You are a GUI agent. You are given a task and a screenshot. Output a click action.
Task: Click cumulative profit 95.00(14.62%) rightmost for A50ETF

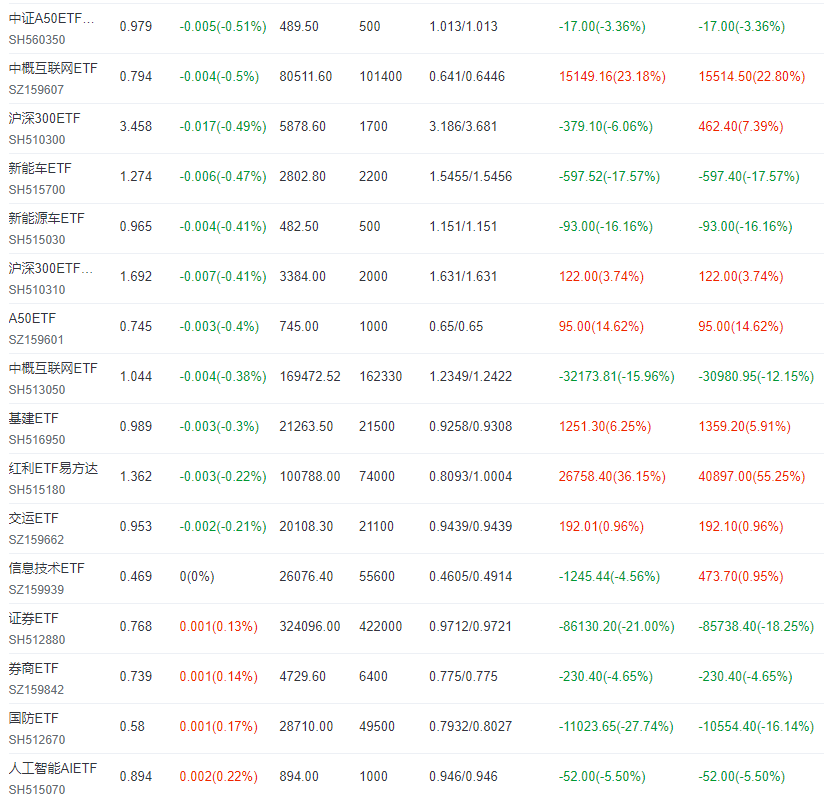(740, 326)
